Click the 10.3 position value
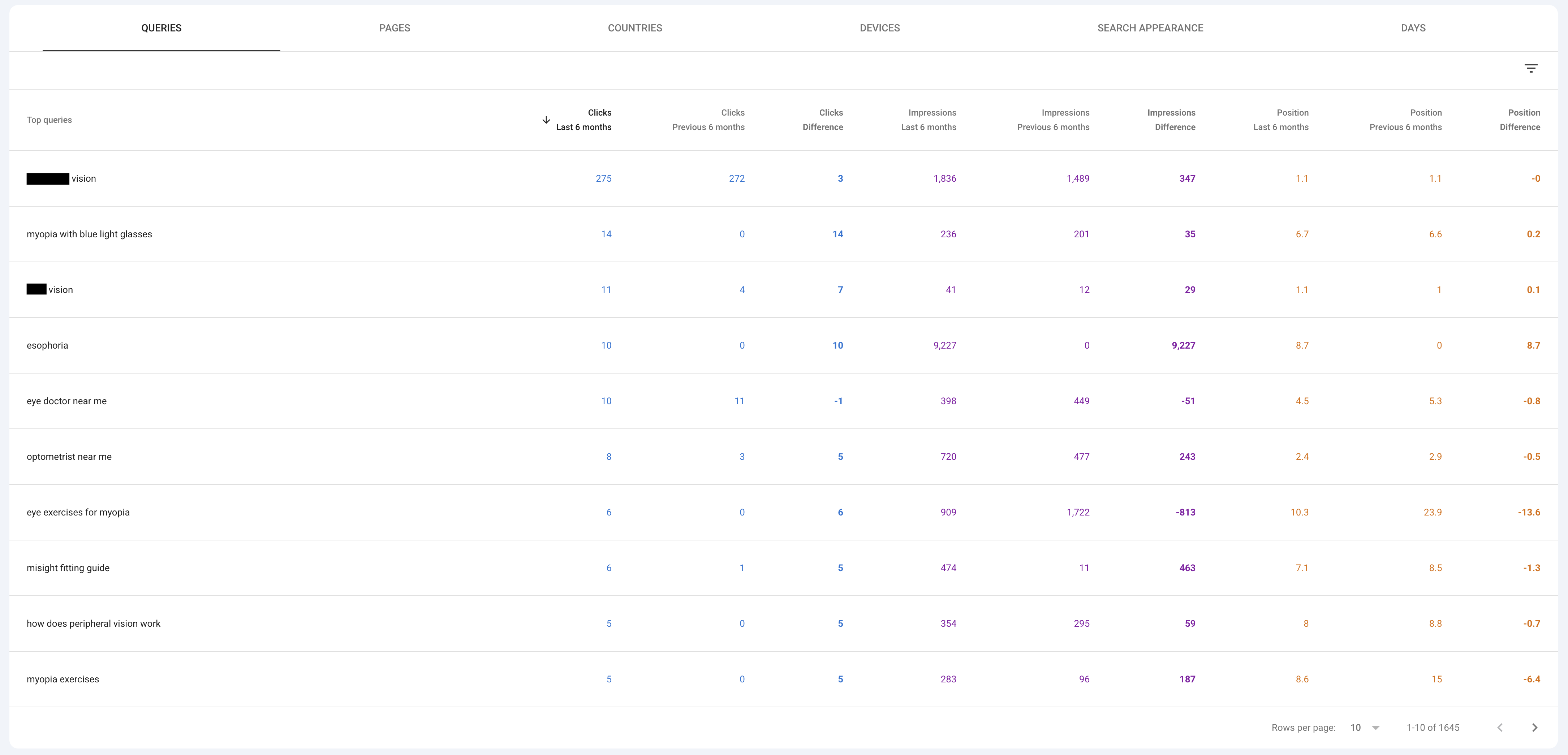 point(1299,512)
